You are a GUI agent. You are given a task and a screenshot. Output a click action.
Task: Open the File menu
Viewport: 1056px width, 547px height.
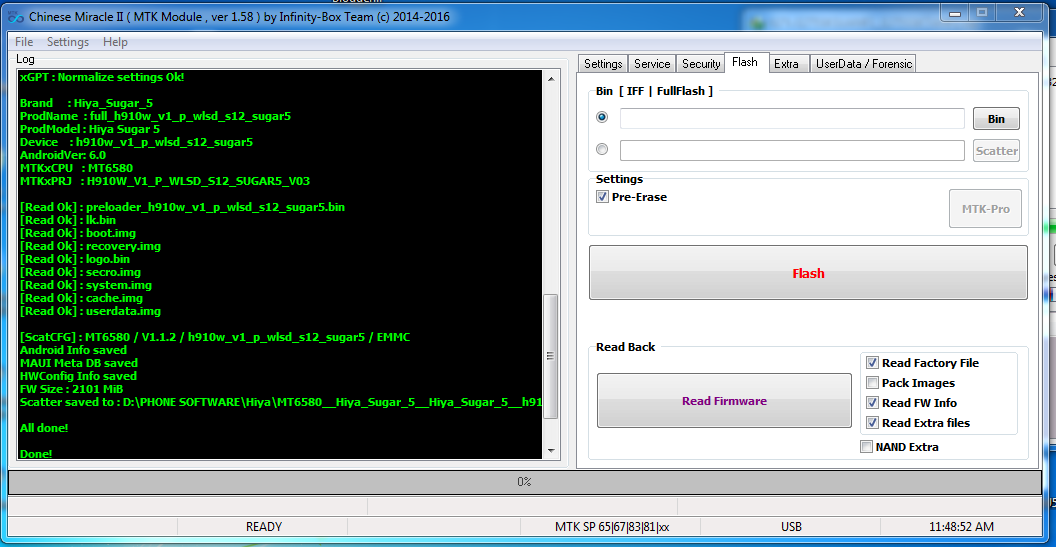click(24, 42)
